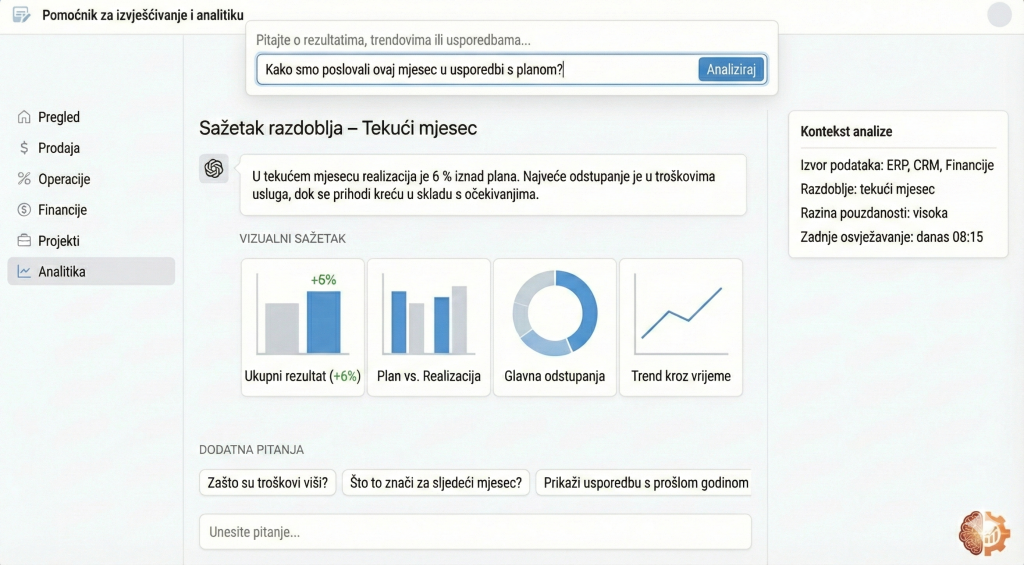1024x565 pixels.
Task: Choose "Prikaži usporedbu s prošlom godinom" suggestion
Action: click(644, 483)
